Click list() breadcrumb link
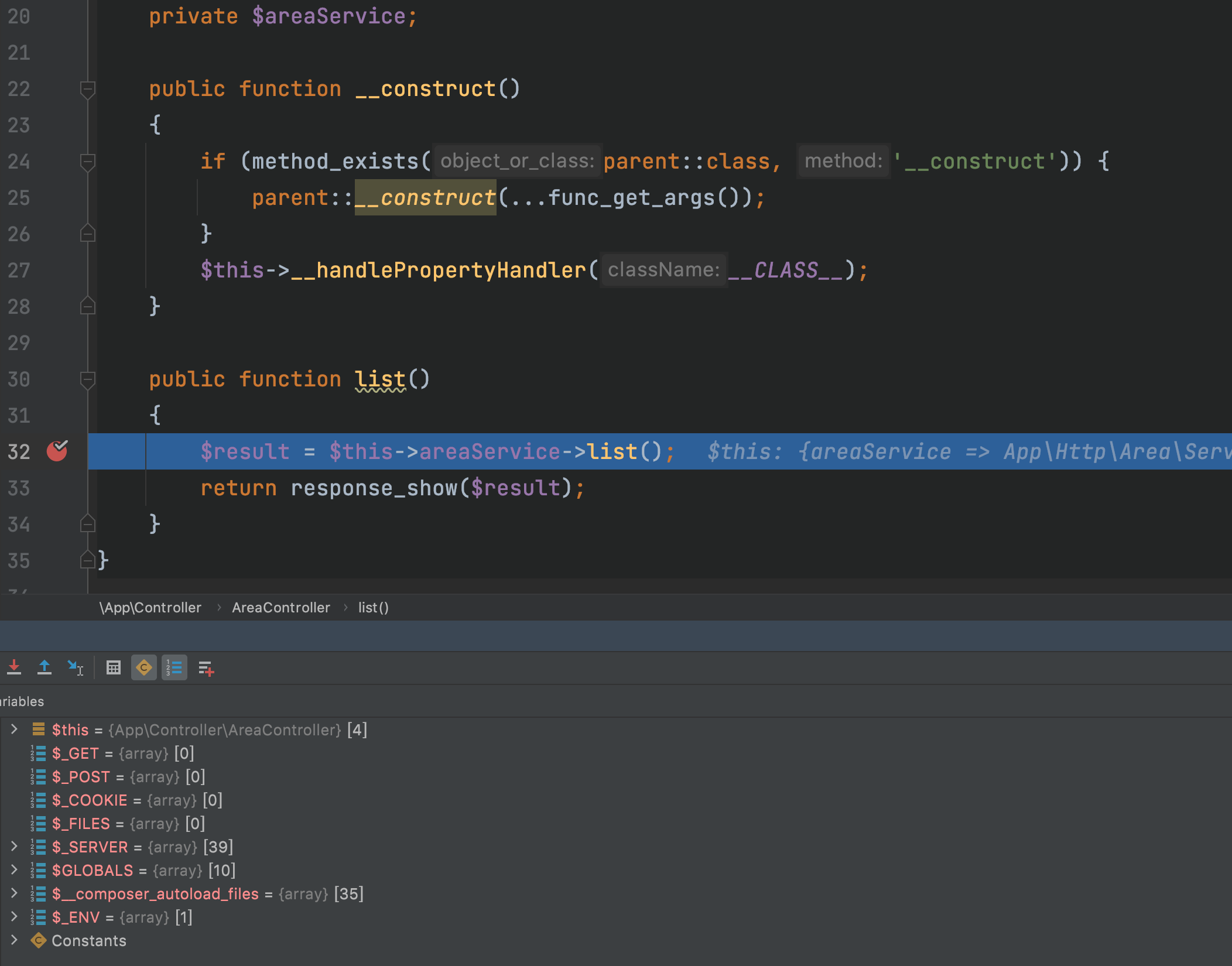The image size is (1232, 966). pos(373,608)
